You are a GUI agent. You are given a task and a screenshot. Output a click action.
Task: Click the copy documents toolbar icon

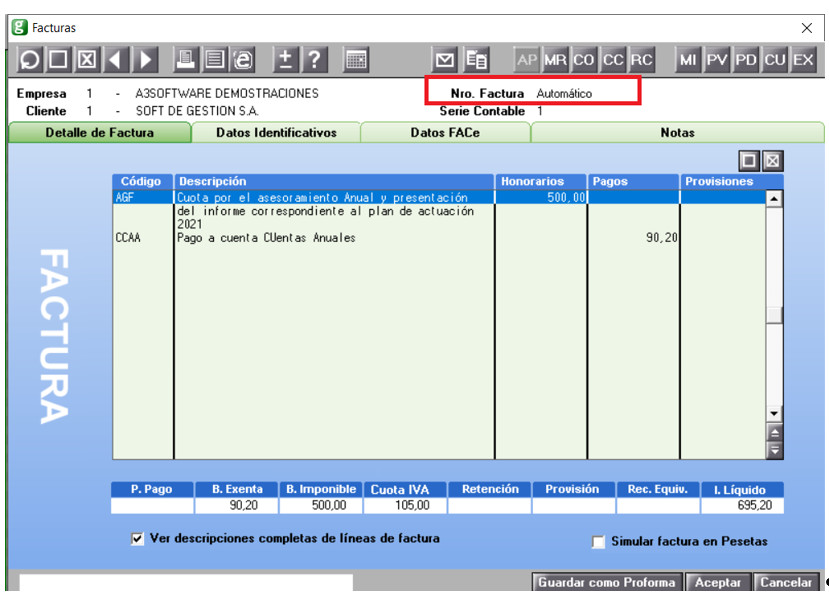point(476,60)
